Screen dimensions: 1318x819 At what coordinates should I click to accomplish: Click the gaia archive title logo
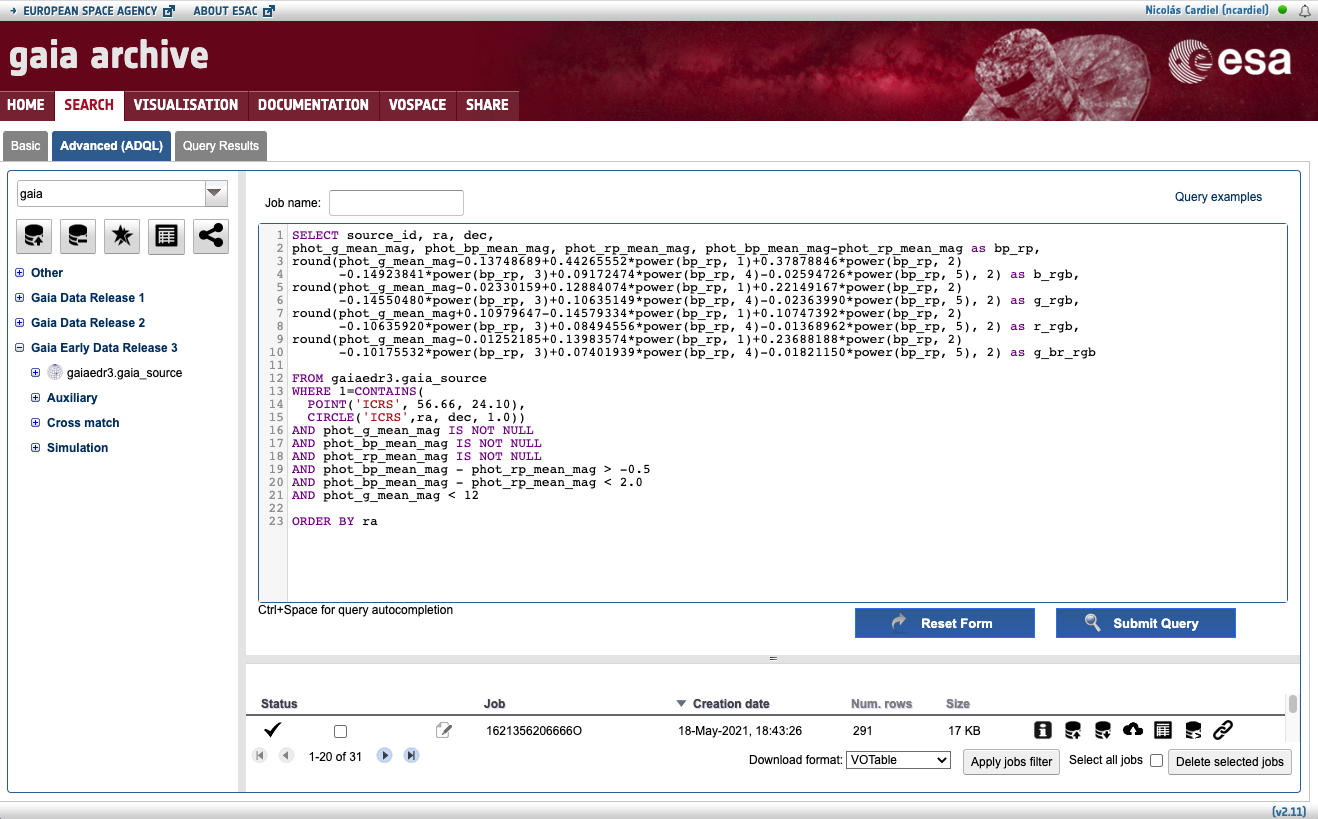pos(109,56)
